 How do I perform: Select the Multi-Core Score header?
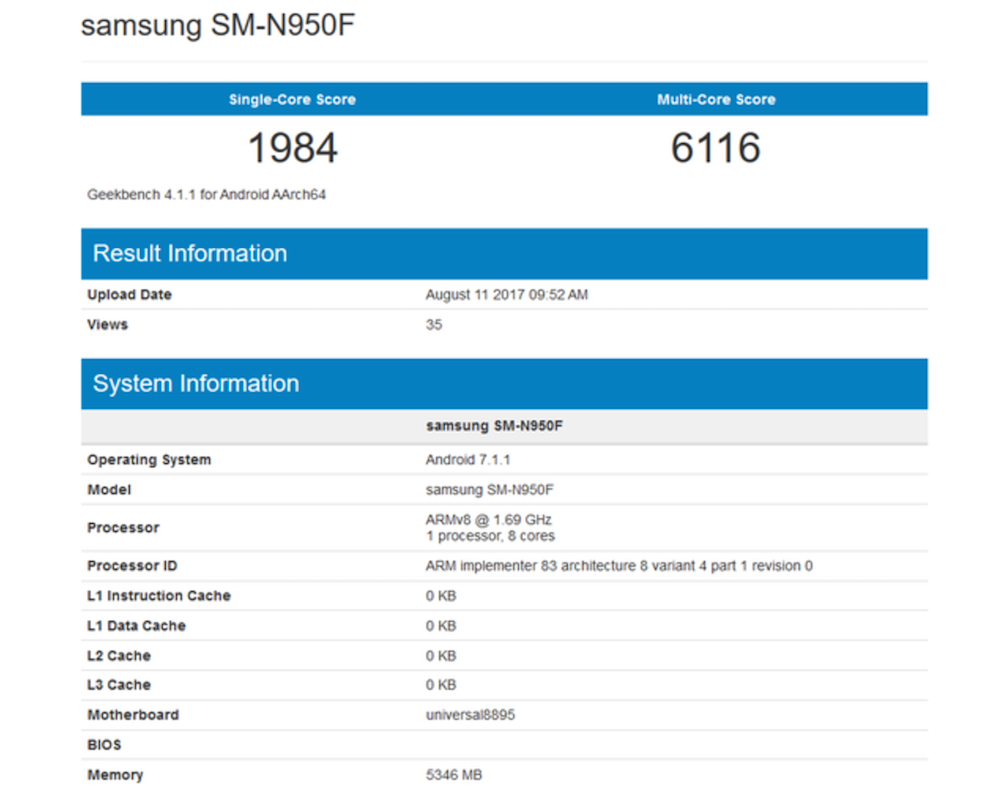click(x=716, y=99)
